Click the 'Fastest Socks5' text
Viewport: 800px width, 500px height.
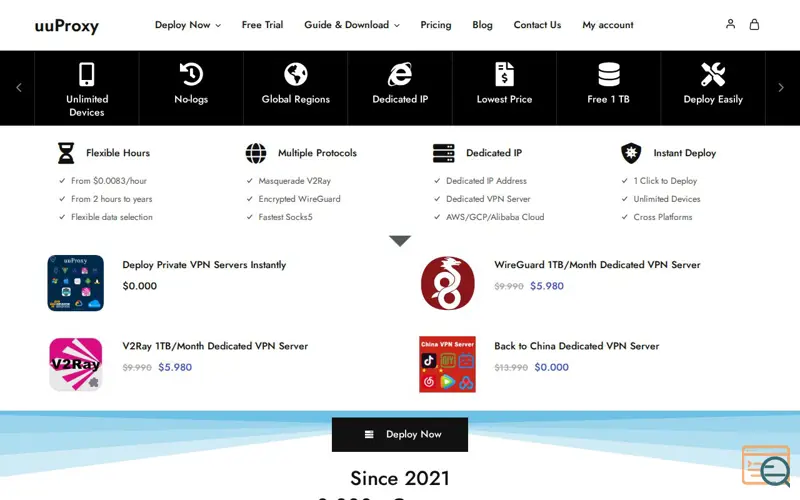pos(285,217)
